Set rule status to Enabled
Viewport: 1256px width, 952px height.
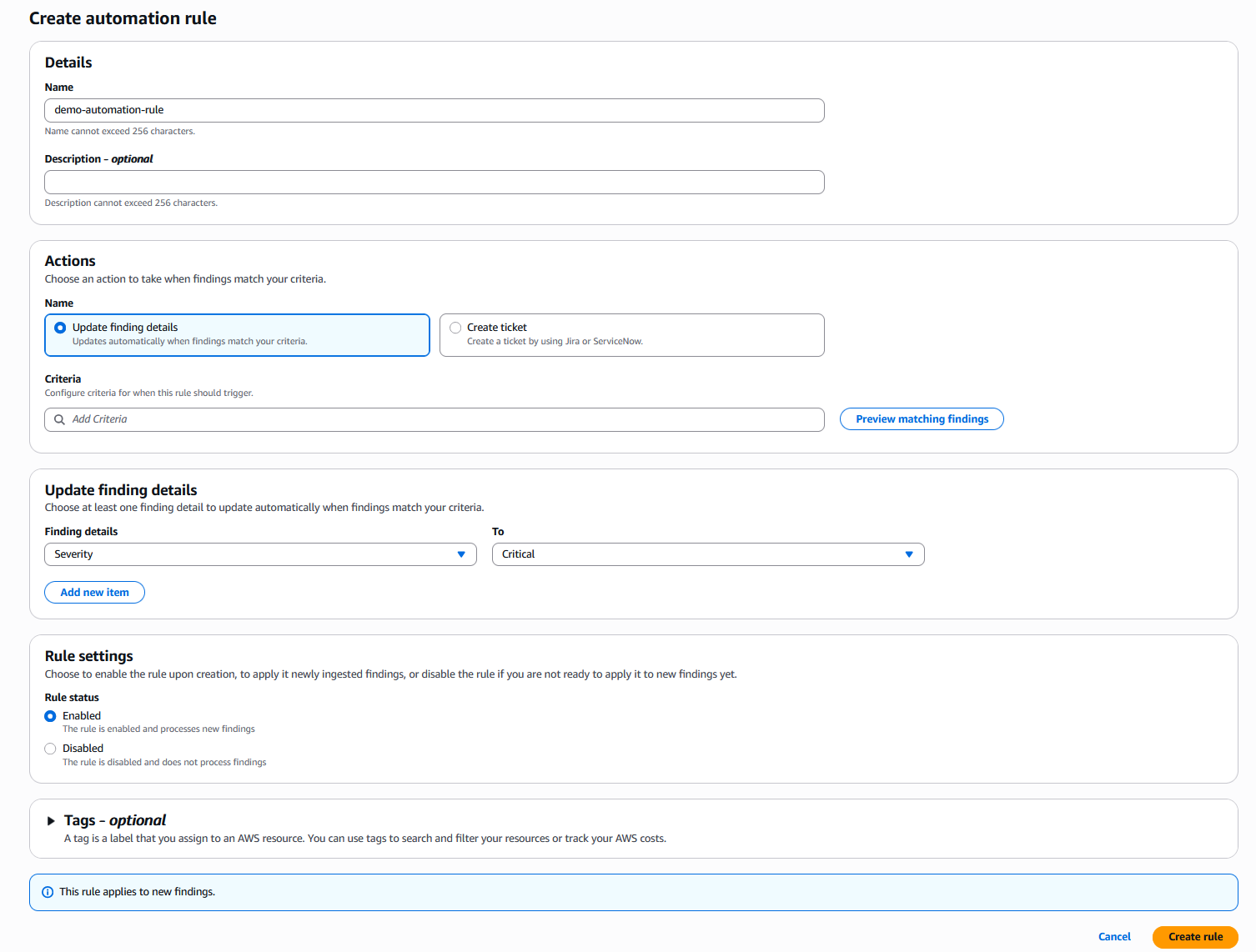[x=50, y=716]
